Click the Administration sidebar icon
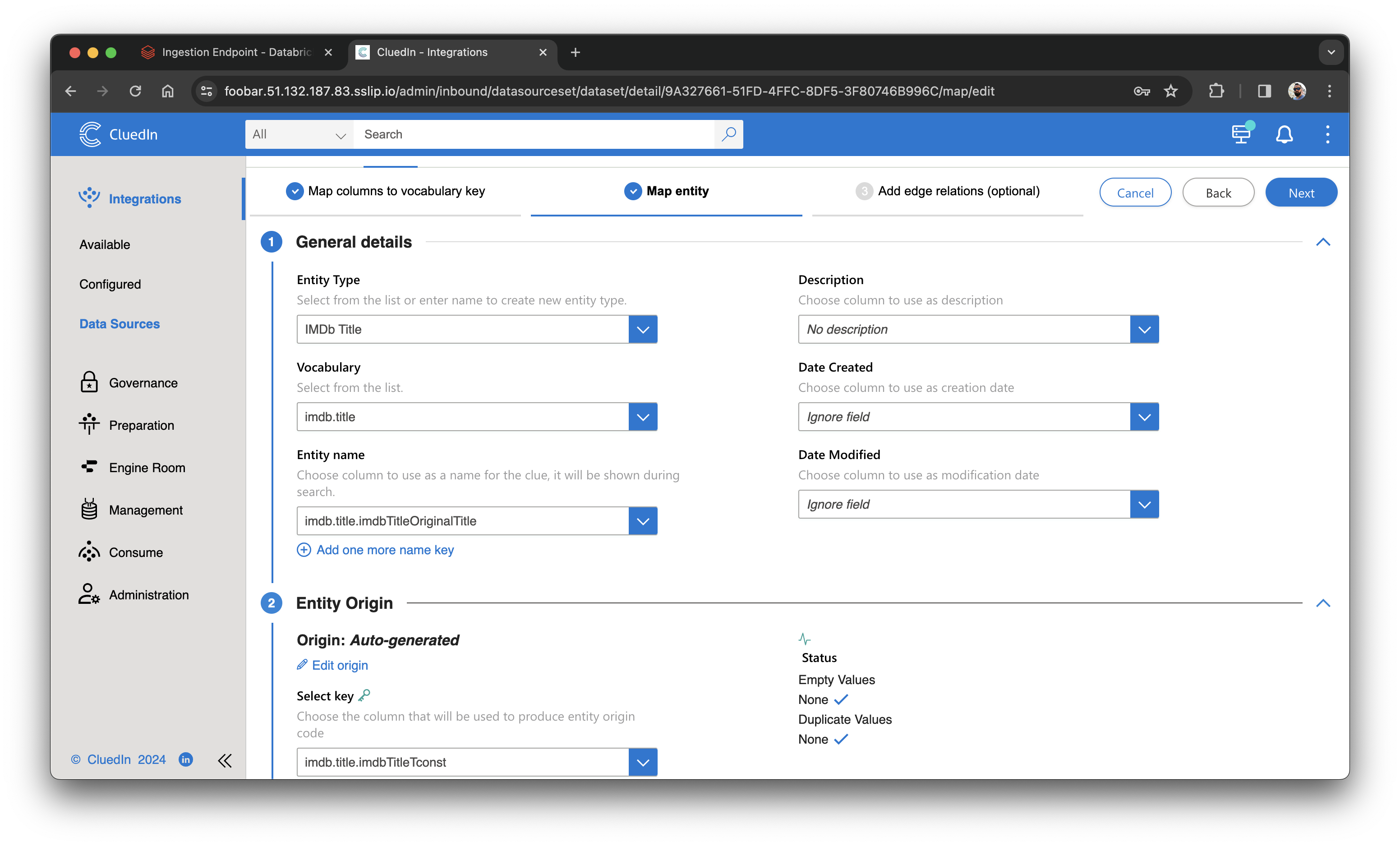The image size is (1400, 846). (89, 594)
